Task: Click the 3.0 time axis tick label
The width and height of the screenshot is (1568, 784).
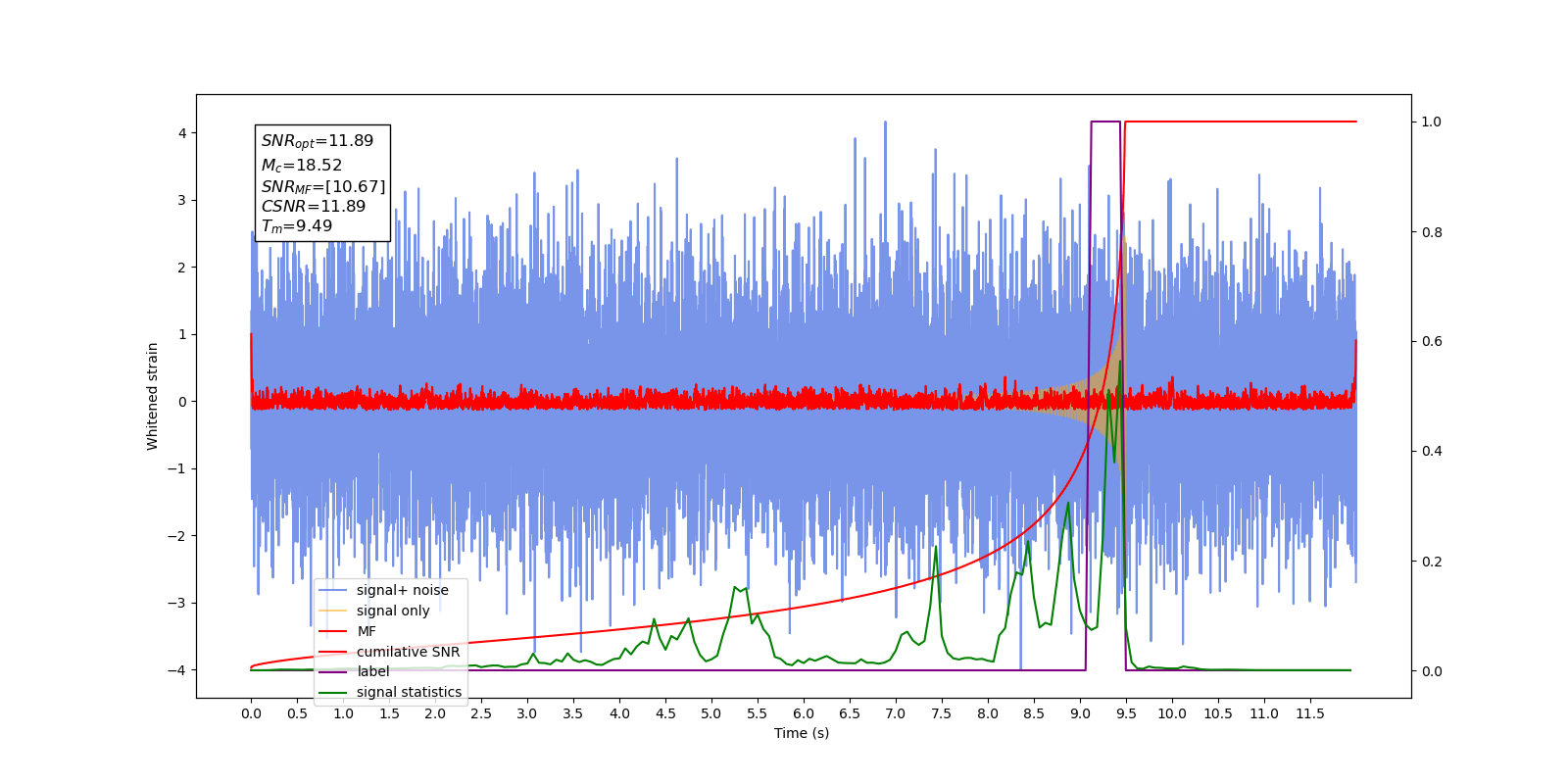Action: tap(527, 713)
